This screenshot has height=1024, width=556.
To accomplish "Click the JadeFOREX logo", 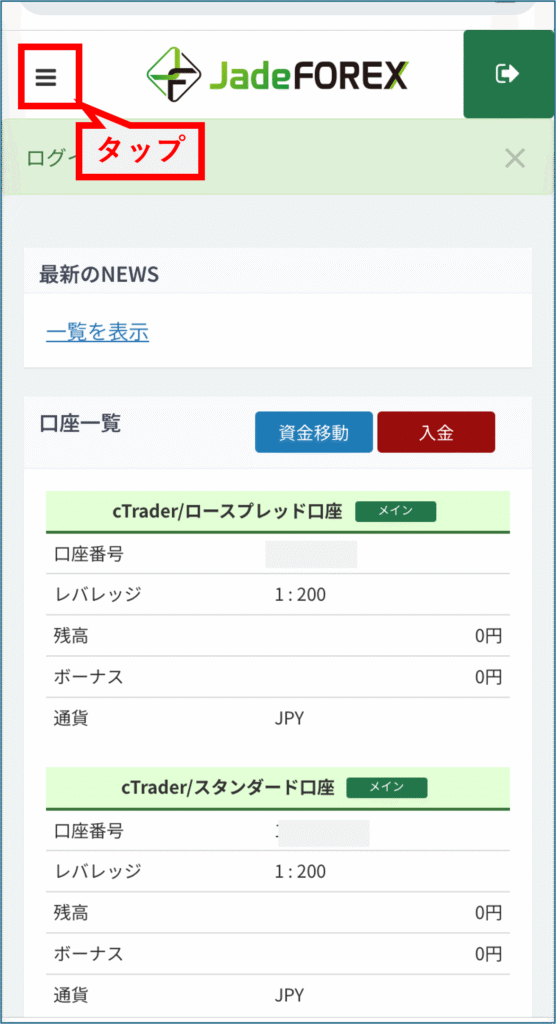I will click(277, 74).
